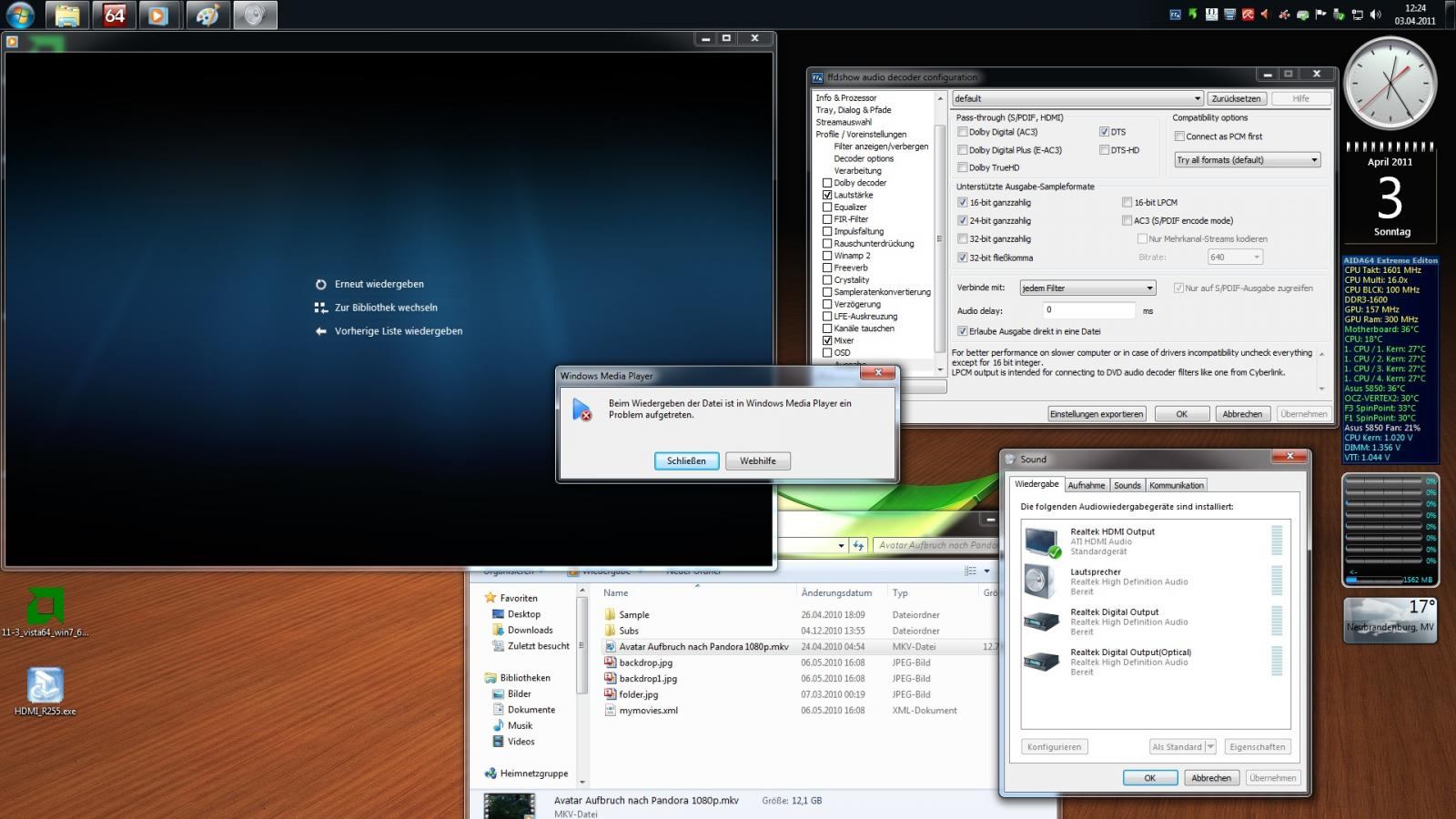Toggle 32-bit ganzzahlig sample format
This screenshot has height=819, width=1456.
[962, 239]
